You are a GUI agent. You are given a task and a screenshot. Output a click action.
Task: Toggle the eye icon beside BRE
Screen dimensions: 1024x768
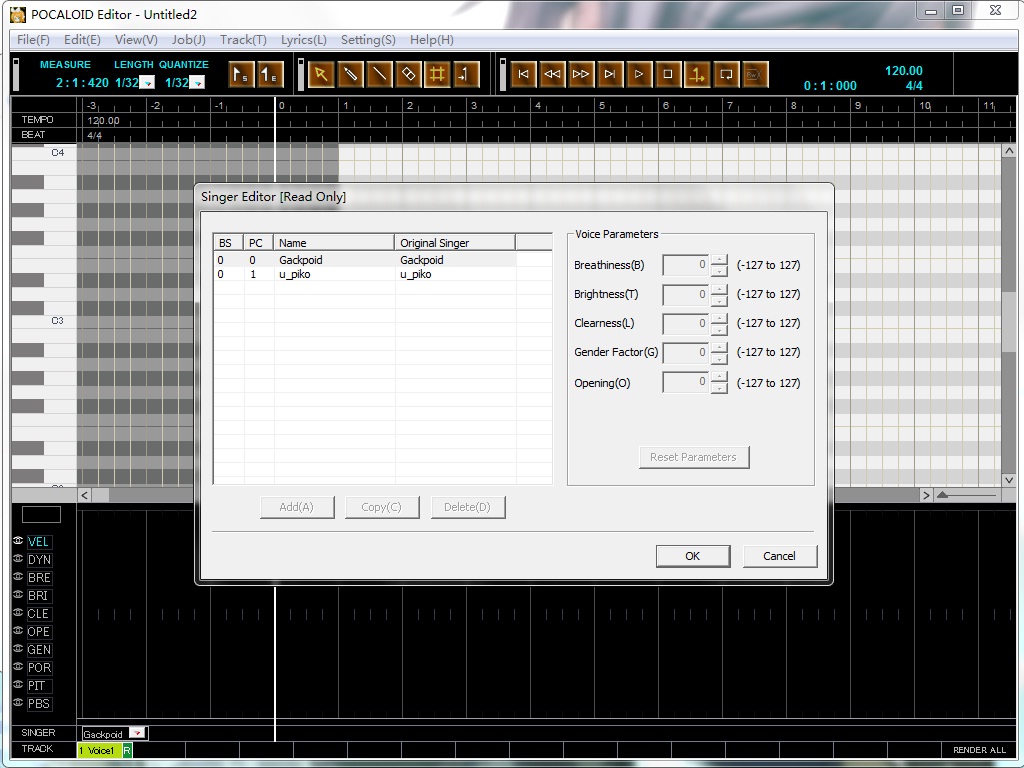tap(18, 577)
